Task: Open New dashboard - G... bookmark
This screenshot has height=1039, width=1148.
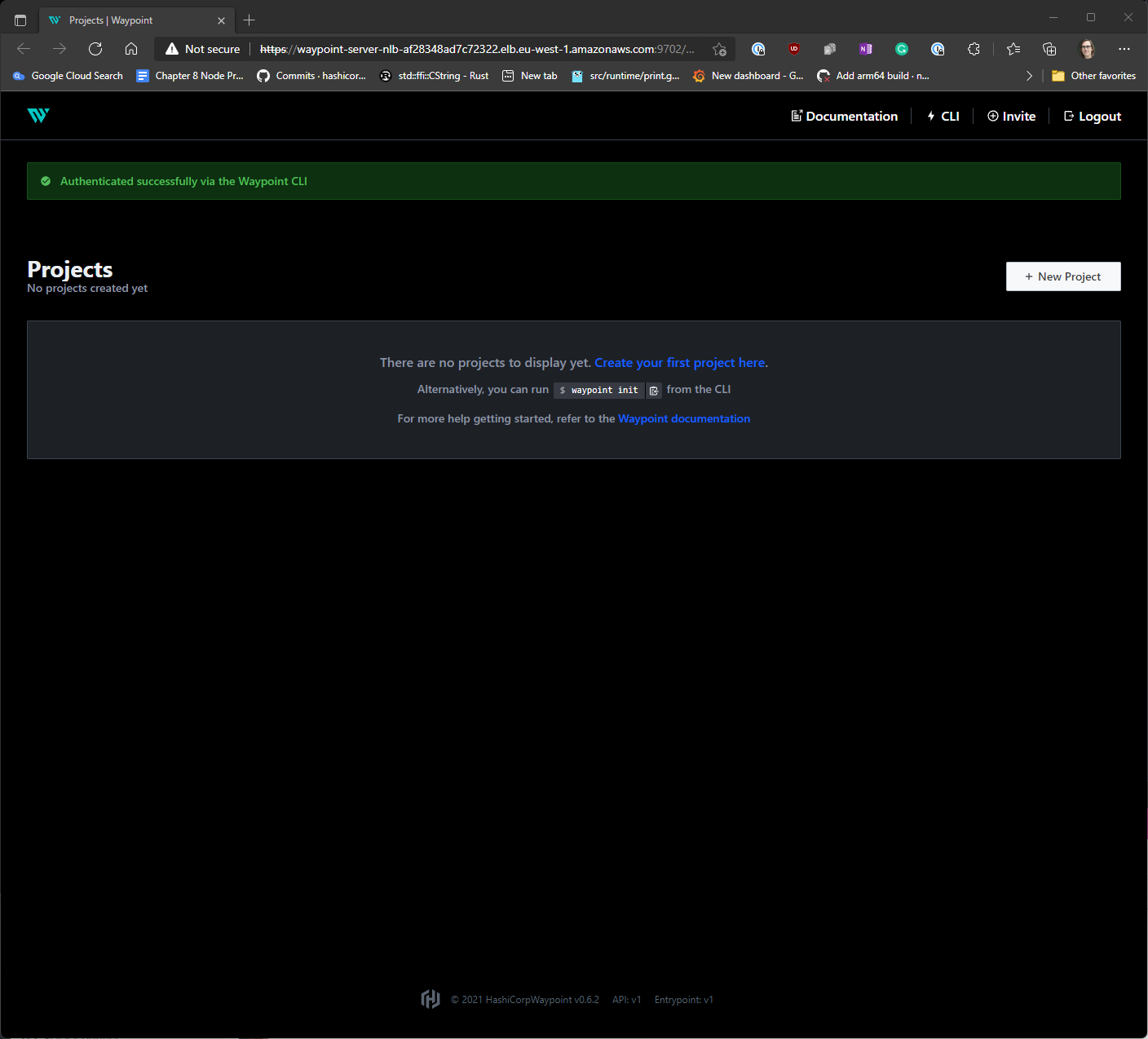Action: point(748,76)
